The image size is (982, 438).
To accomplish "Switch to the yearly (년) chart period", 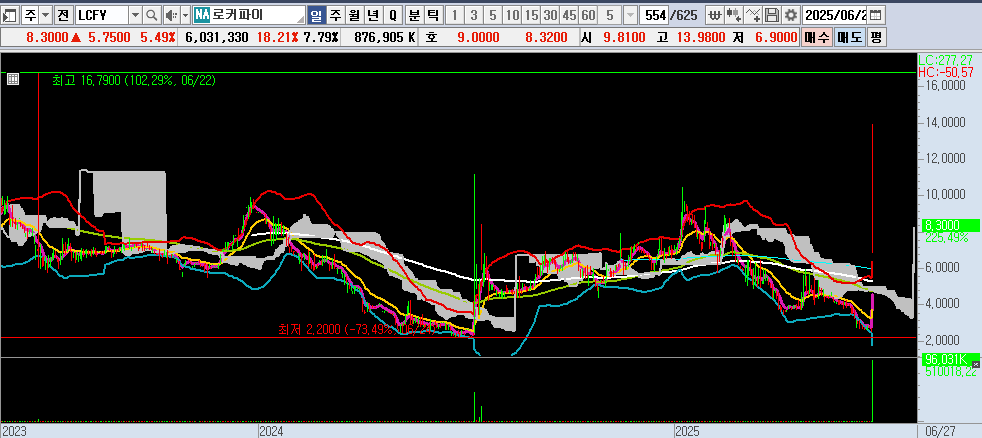I will (x=373, y=14).
